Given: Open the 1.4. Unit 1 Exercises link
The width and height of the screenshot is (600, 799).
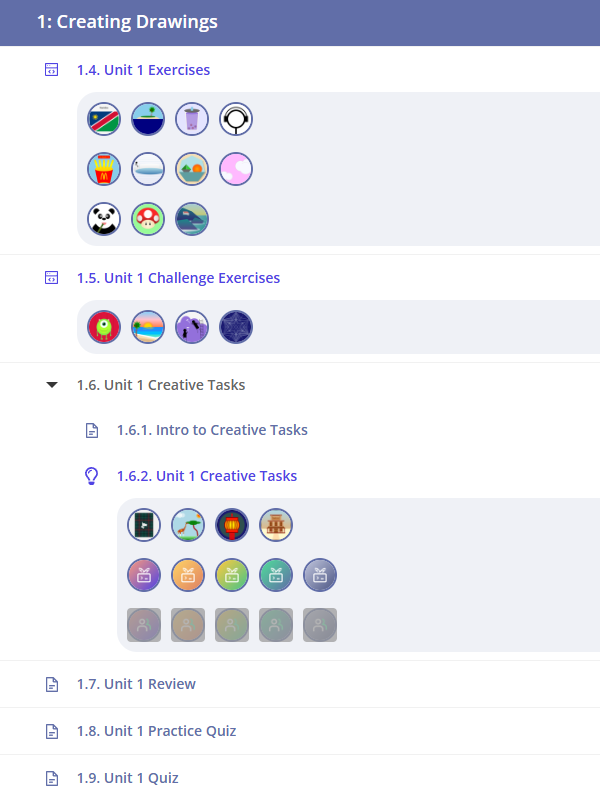Looking at the screenshot, I should [x=143, y=70].
